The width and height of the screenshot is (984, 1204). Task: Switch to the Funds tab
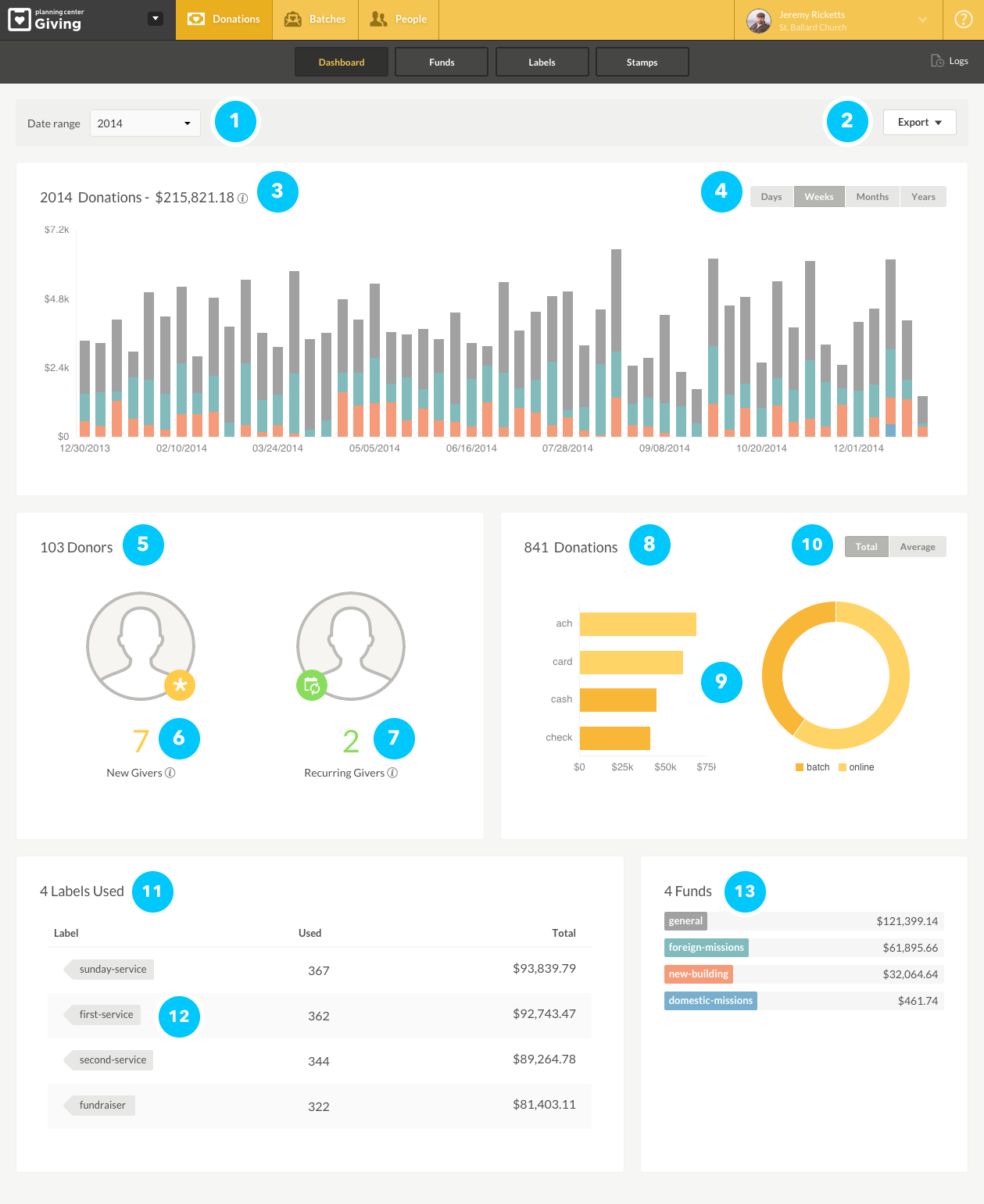[441, 61]
